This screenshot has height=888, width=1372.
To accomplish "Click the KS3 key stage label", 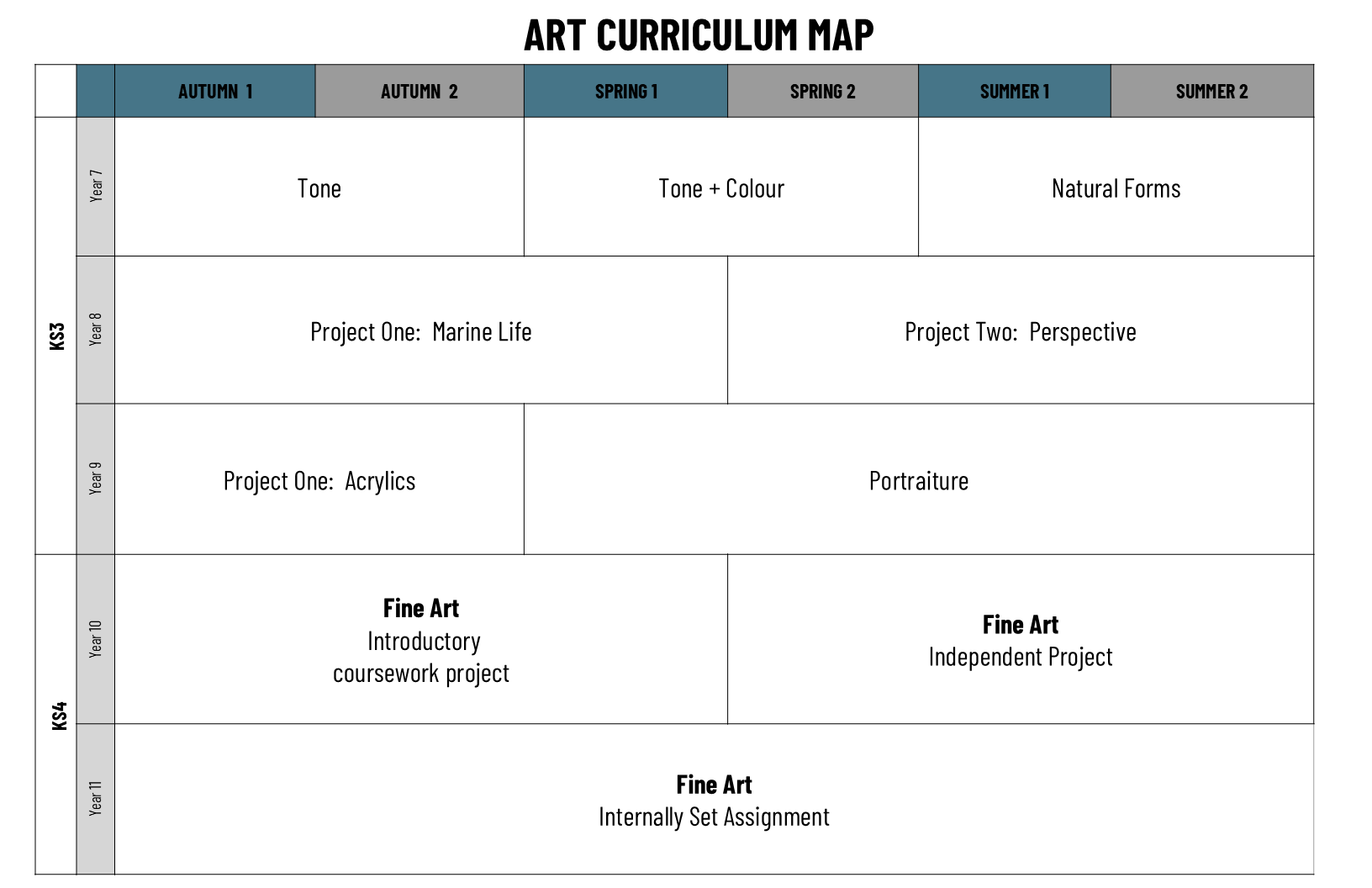I will pyautogui.click(x=57, y=336).
